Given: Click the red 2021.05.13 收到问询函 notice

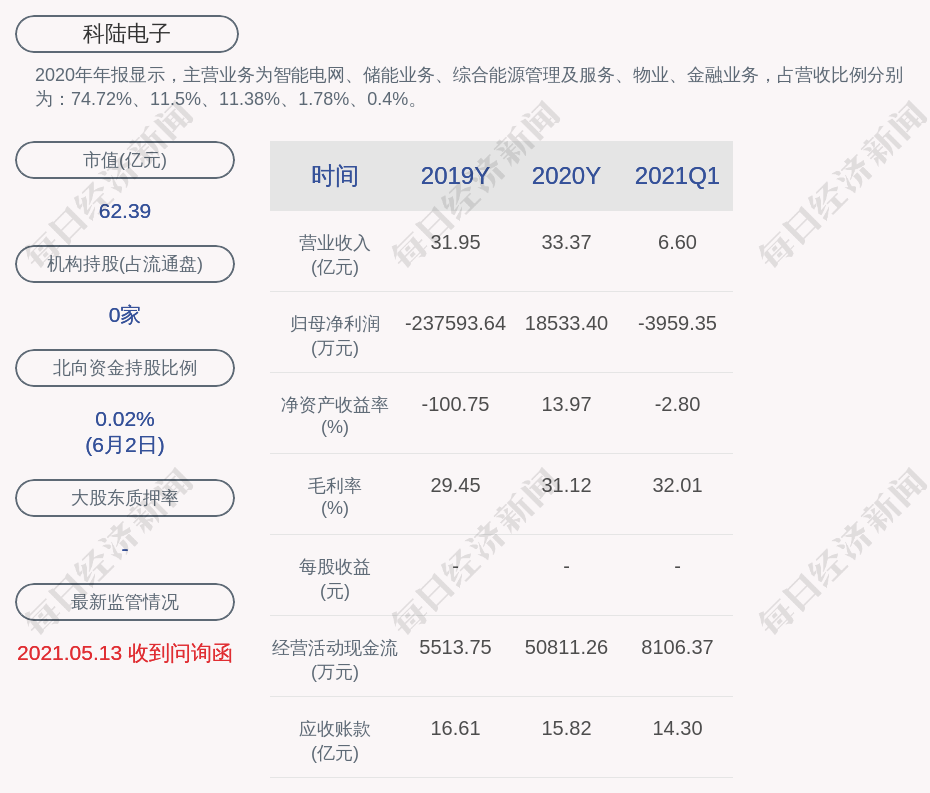Looking at the screenshot, I should point(125,653).
